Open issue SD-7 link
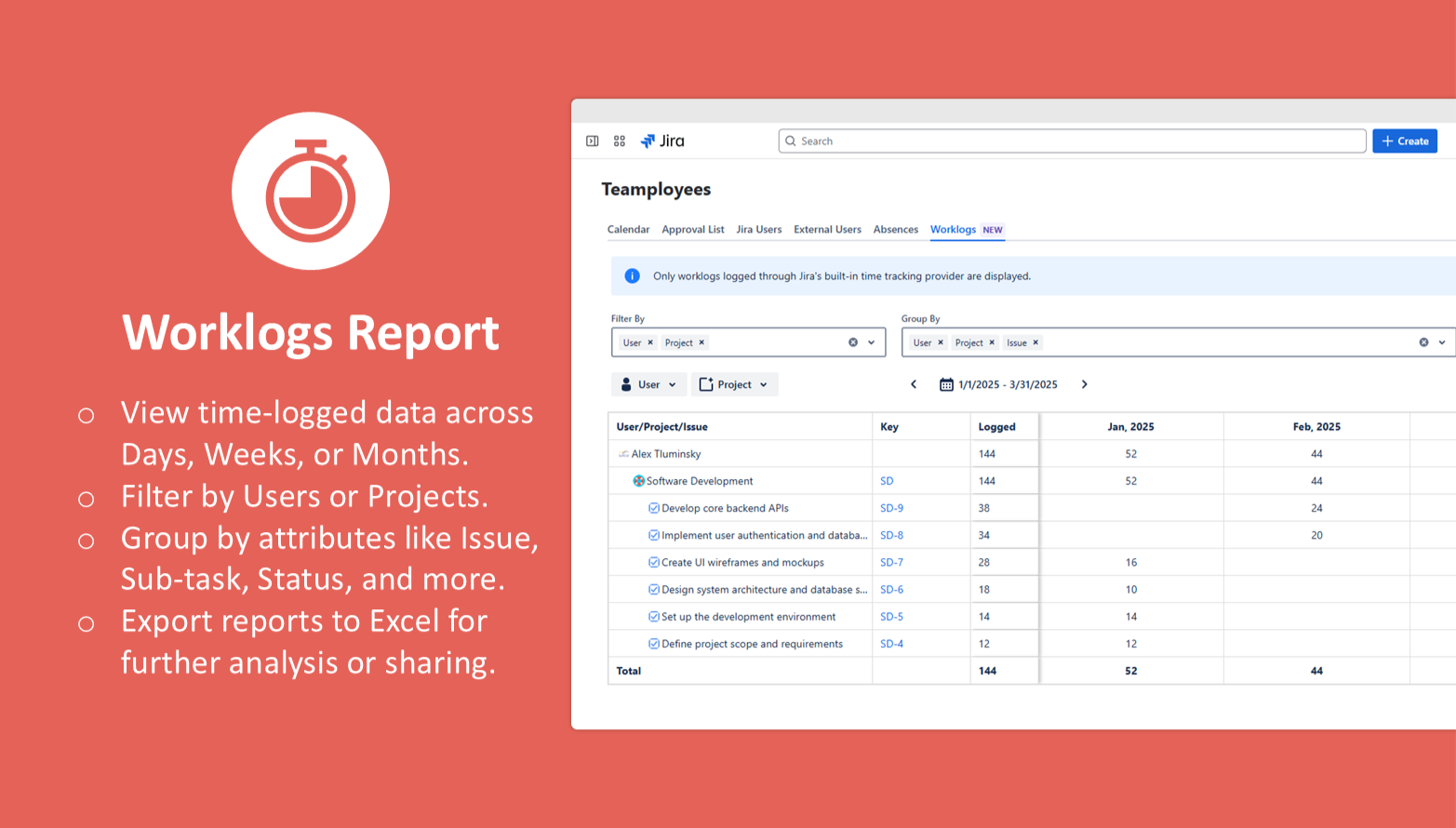Viewport: 1456px width, 828px height. (891, 563)
